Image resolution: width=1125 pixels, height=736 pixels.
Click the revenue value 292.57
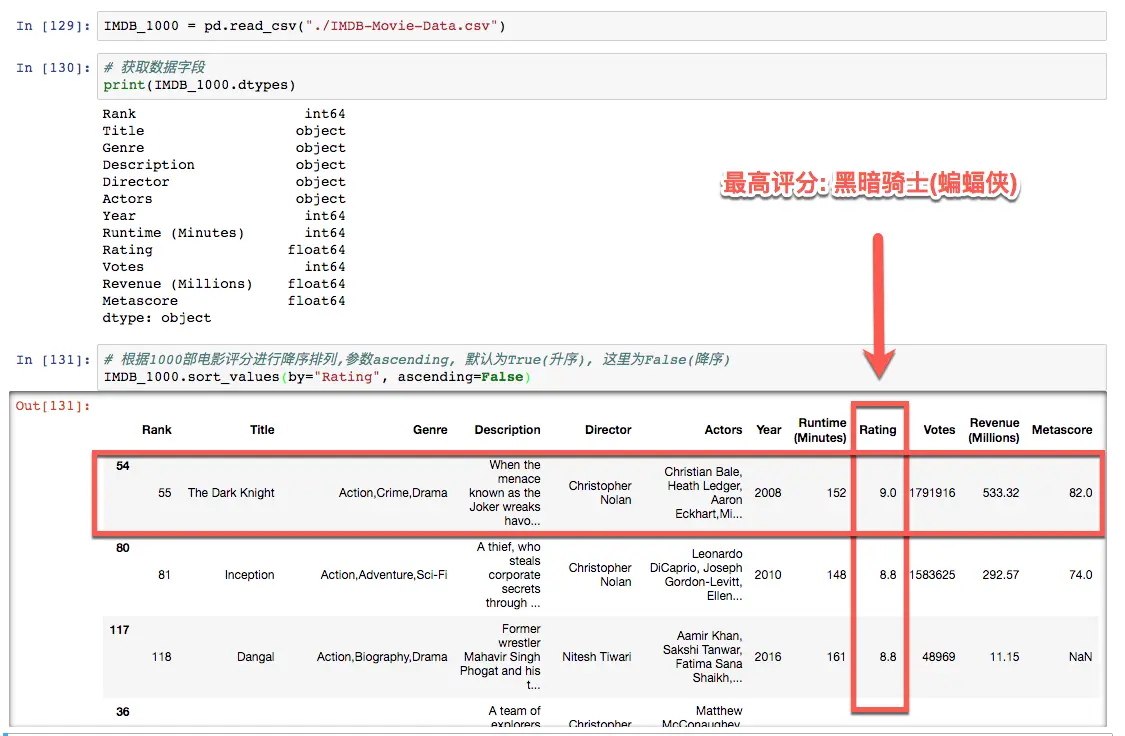tap(1001, 575)
